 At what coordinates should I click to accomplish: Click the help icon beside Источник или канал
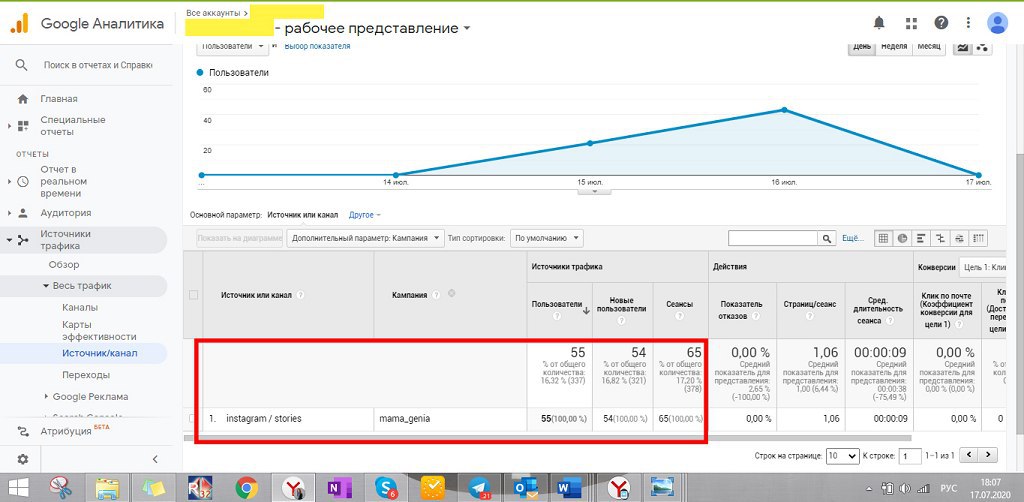[x=300, y=295]
